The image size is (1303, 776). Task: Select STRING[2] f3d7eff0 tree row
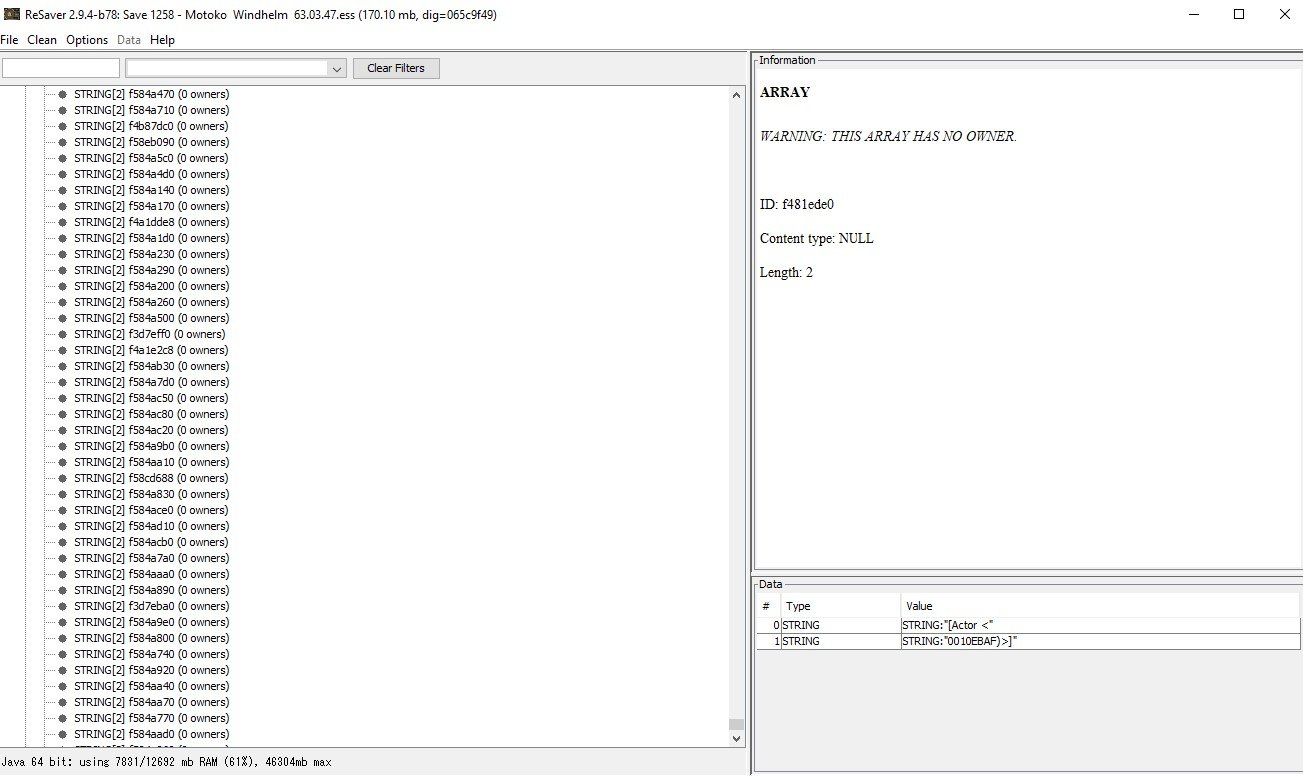[149, 334]
